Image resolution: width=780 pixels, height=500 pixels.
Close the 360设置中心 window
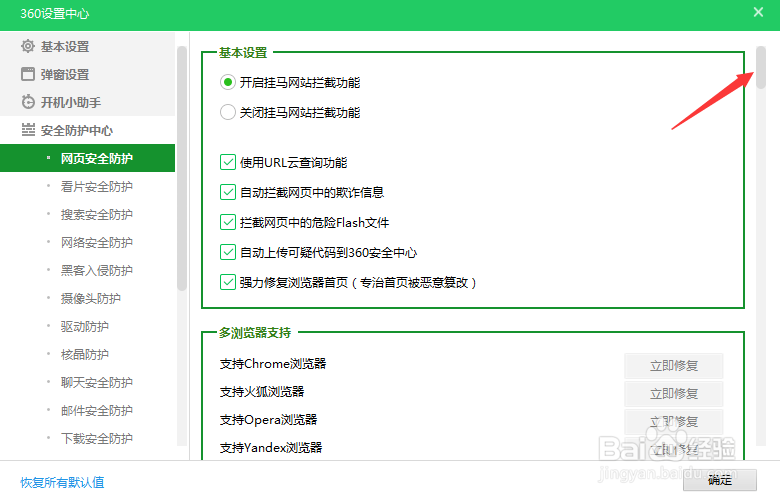(758, 12)
